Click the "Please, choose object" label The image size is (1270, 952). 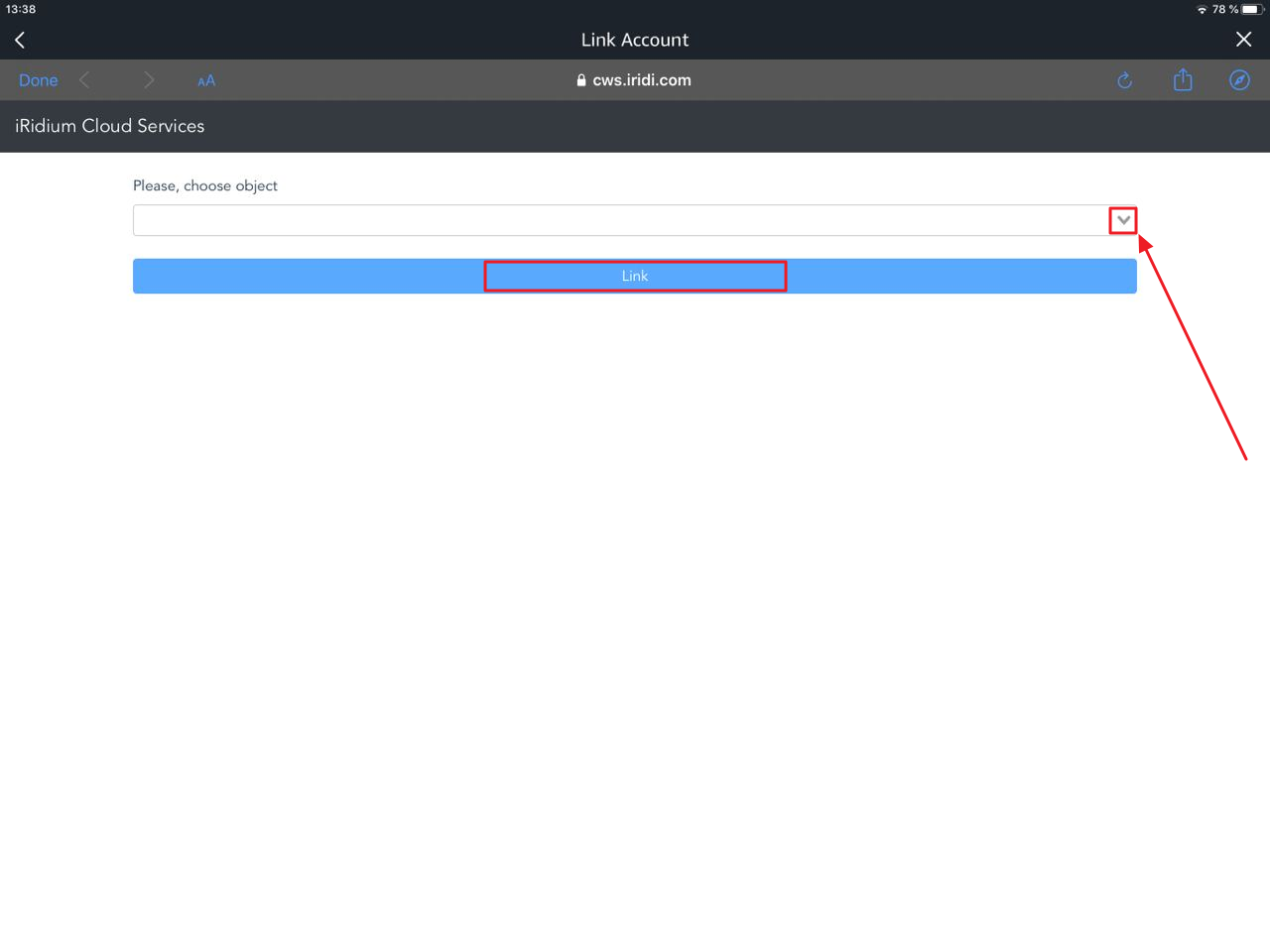coord(205,185)
